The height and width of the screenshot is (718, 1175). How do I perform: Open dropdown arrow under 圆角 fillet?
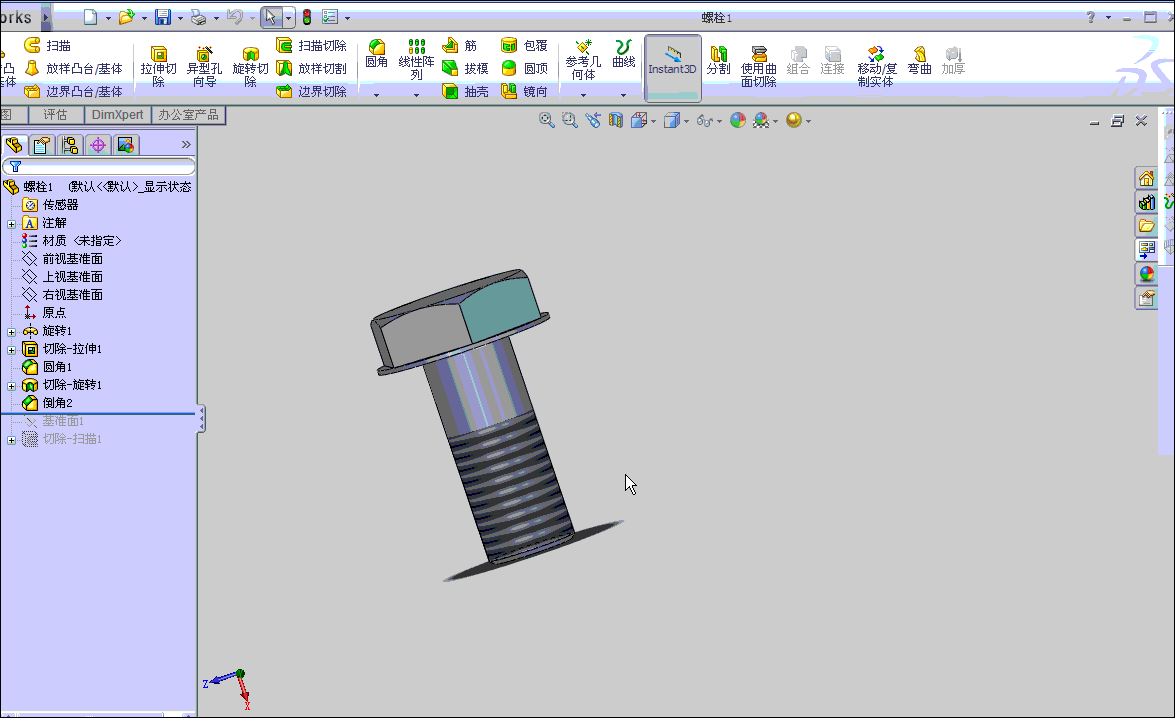coord(376,95)
